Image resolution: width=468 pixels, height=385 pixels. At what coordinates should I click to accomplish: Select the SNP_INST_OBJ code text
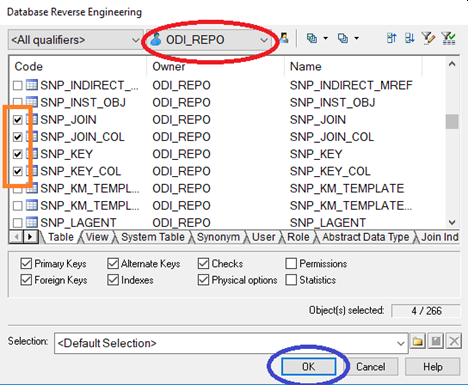(x=83, y=102)
